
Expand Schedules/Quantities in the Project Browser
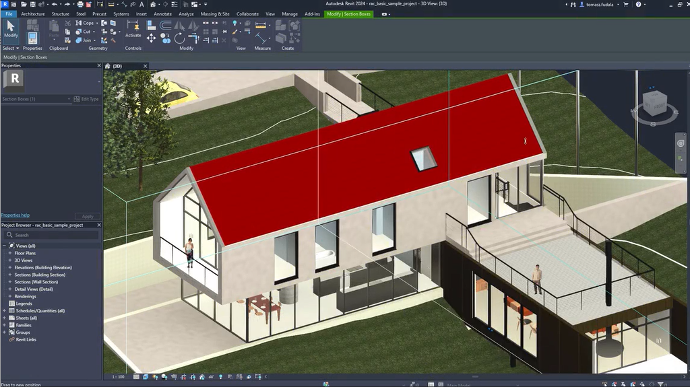tap(5, 311)
